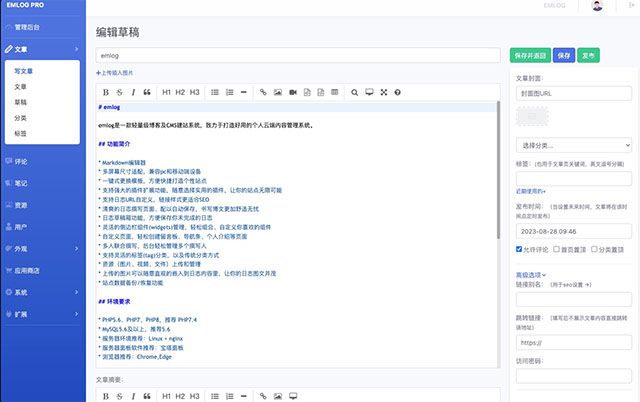Expand 文章 sidebar menu chevron

(x=76, y=49)
